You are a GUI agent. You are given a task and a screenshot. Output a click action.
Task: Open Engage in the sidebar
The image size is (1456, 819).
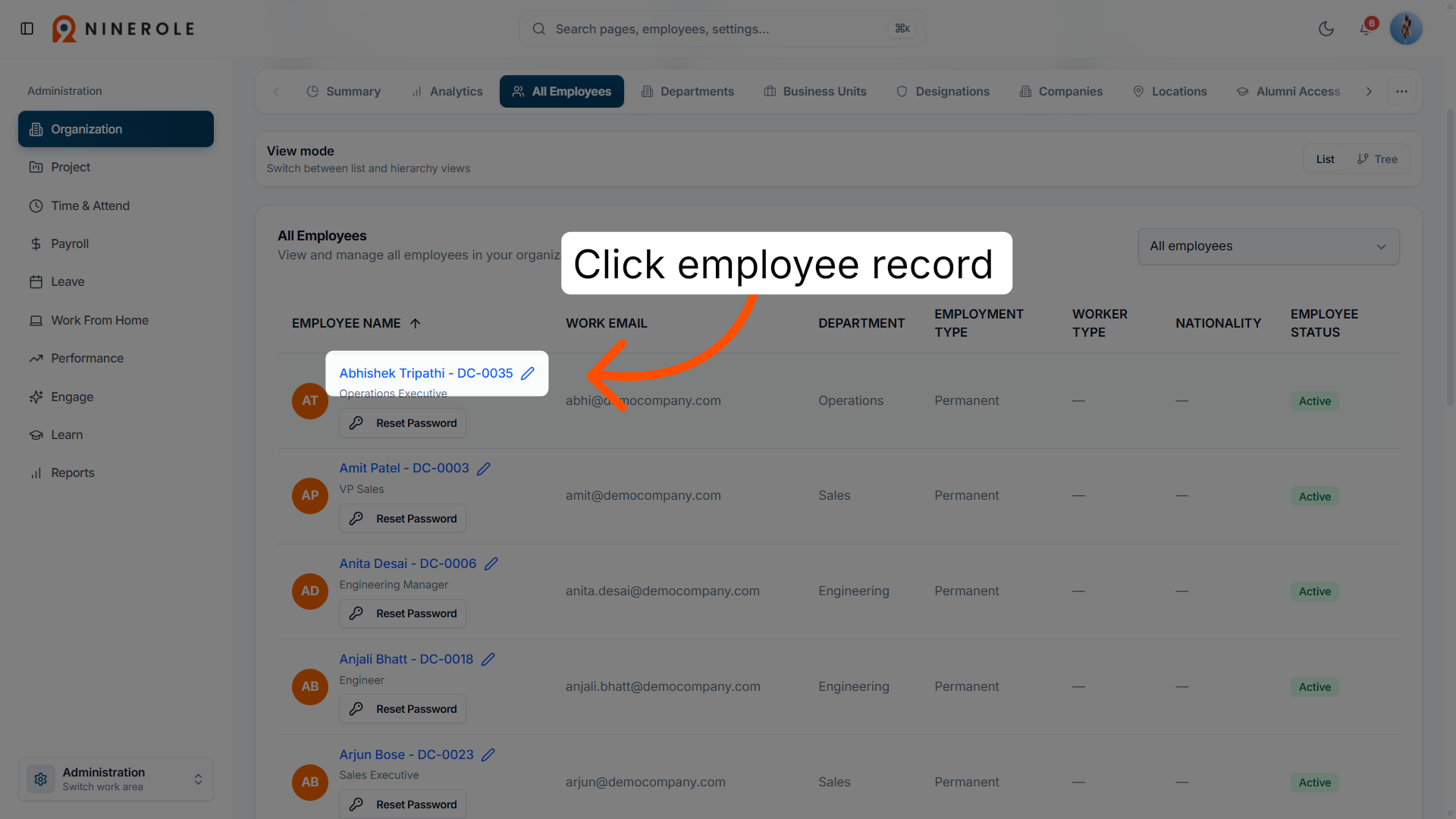[x=116, y=397]
